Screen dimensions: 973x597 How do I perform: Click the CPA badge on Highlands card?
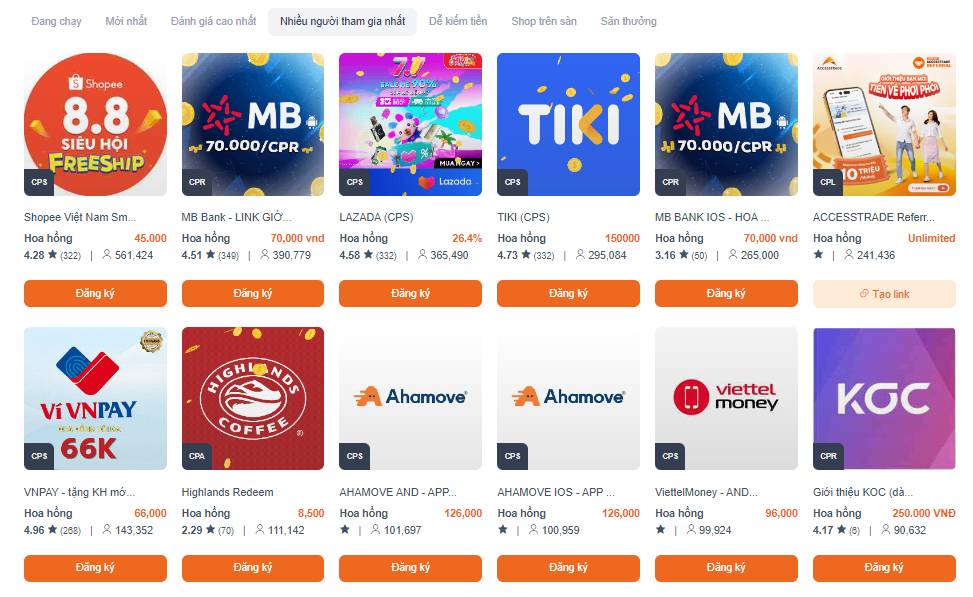[197, 456]
